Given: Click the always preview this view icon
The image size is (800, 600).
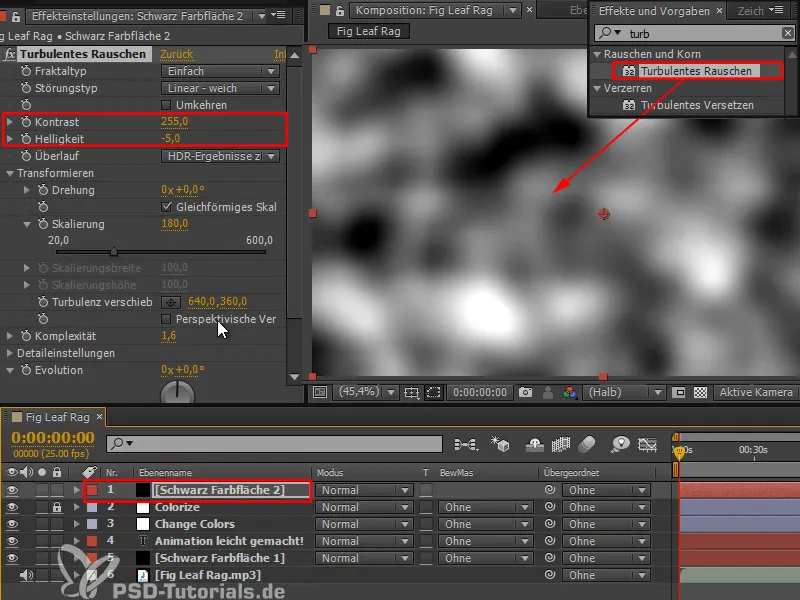Looking at the screenshot, I should click(x=320, y=392).
